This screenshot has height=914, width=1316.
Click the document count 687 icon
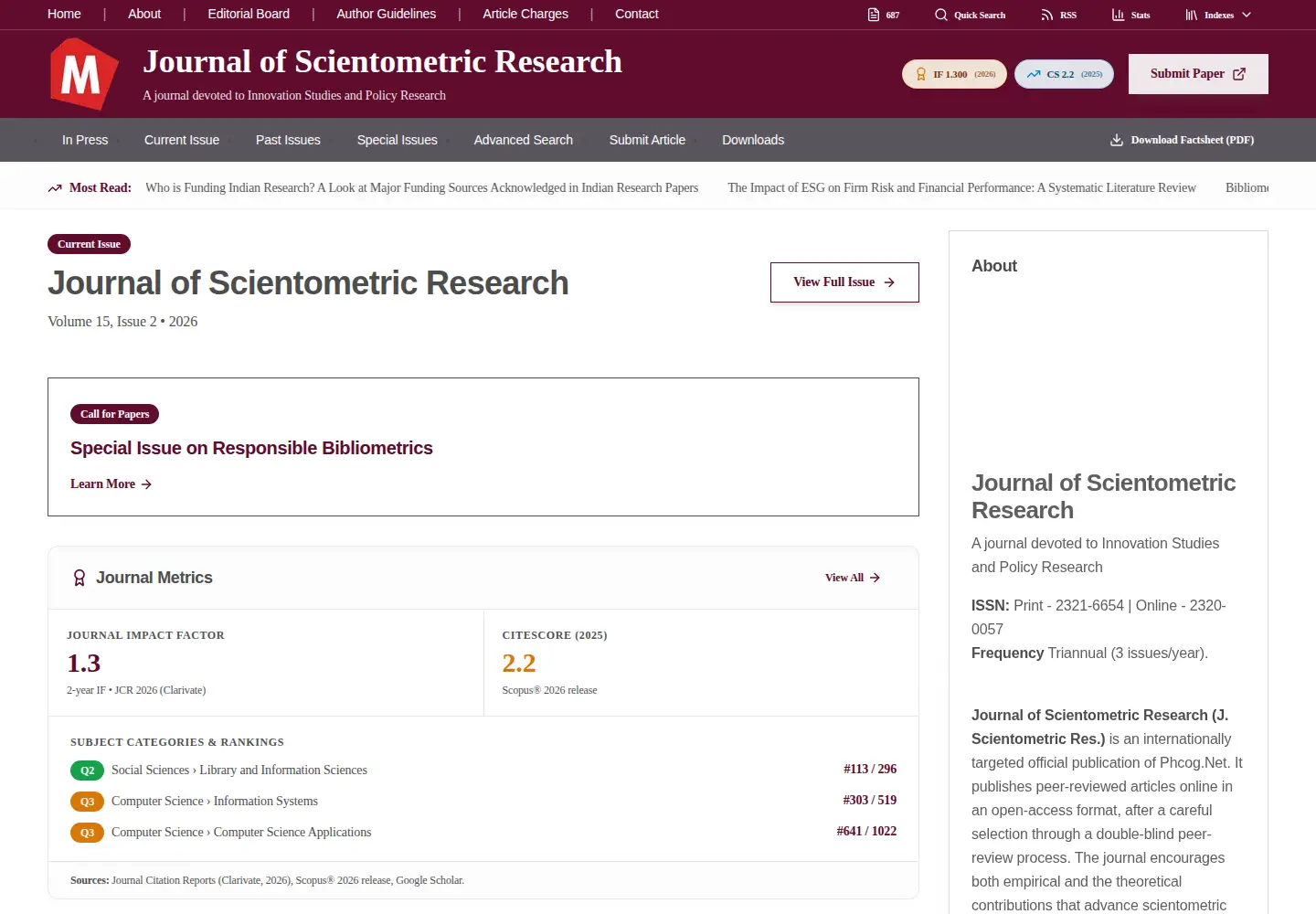pyautogui.click(x=874, y=15)
